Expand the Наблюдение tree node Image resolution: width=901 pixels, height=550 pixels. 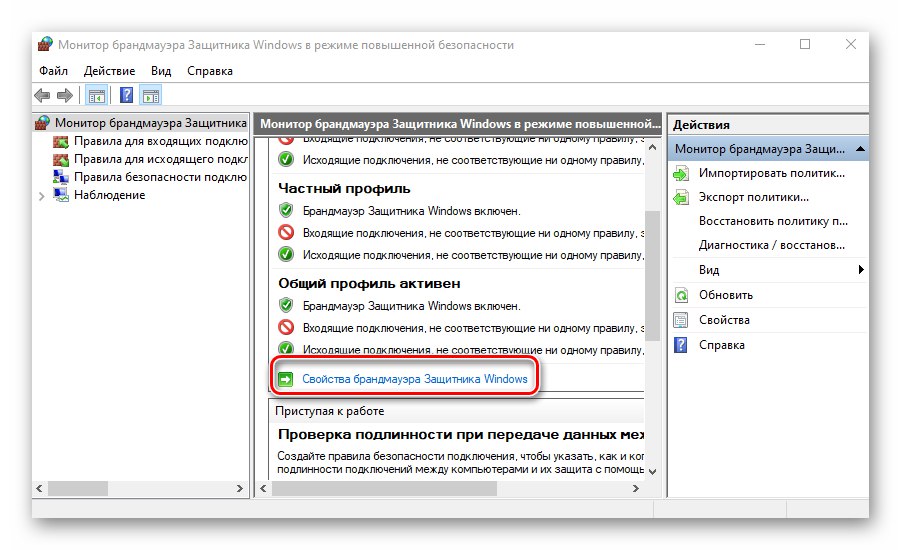41,196
